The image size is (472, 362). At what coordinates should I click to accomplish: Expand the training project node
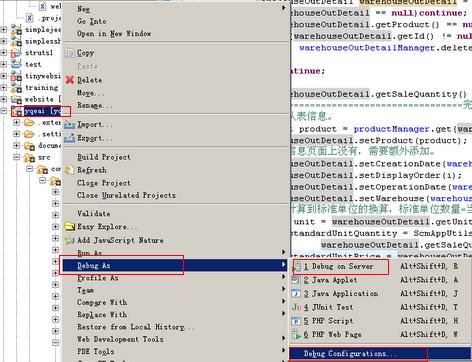(x=4, y=88)
